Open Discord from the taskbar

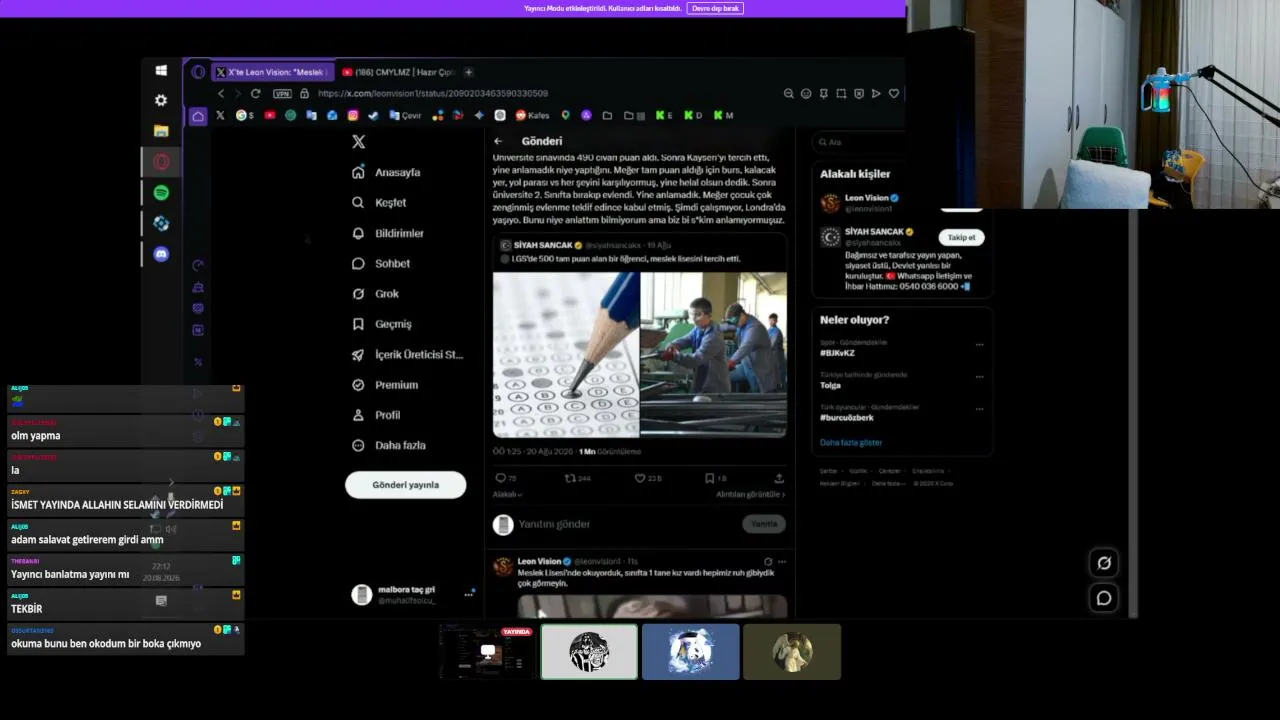pos(161,254)
